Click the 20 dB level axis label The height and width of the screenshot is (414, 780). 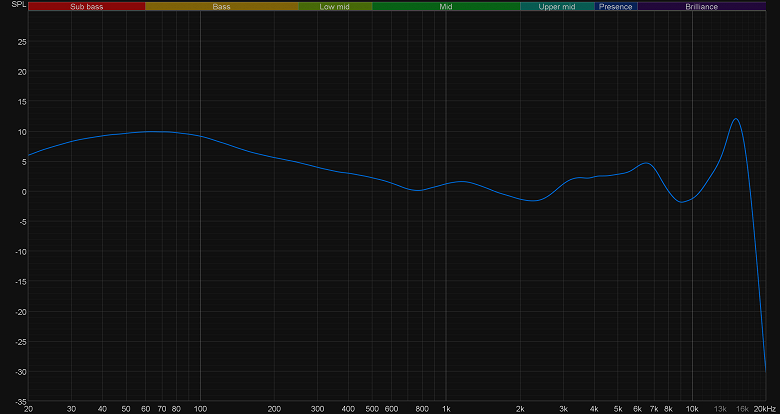tap(22, 72)
